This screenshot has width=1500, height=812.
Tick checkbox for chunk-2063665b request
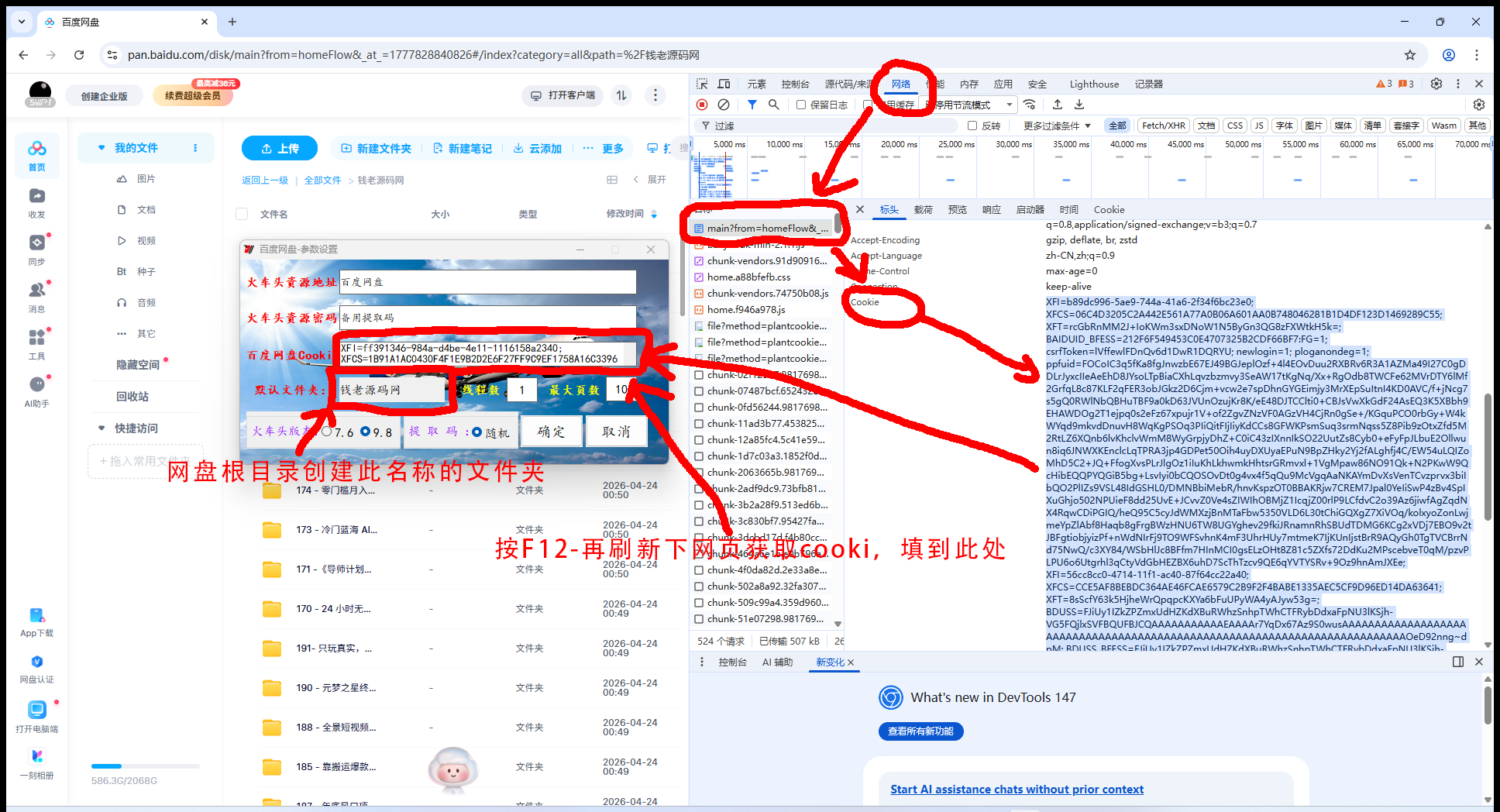(x=699, y=473)
